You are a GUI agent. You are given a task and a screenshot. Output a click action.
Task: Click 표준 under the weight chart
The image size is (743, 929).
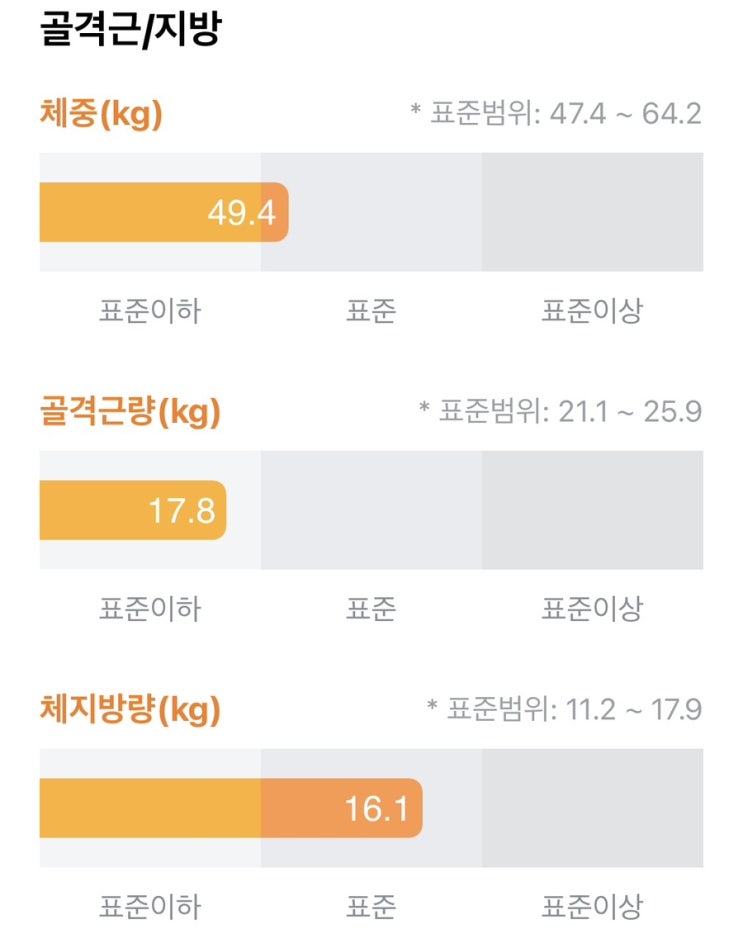[371, 311]
